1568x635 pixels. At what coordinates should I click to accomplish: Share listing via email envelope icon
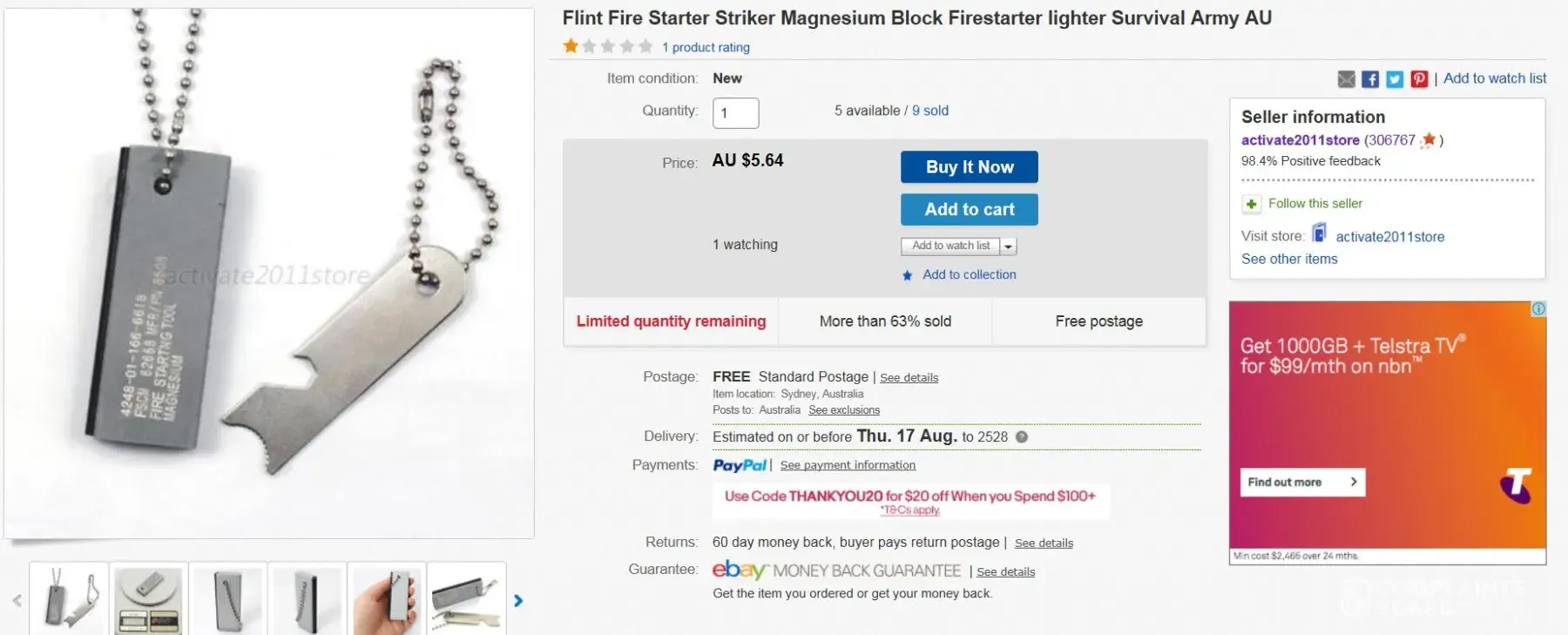[1346, 79]
